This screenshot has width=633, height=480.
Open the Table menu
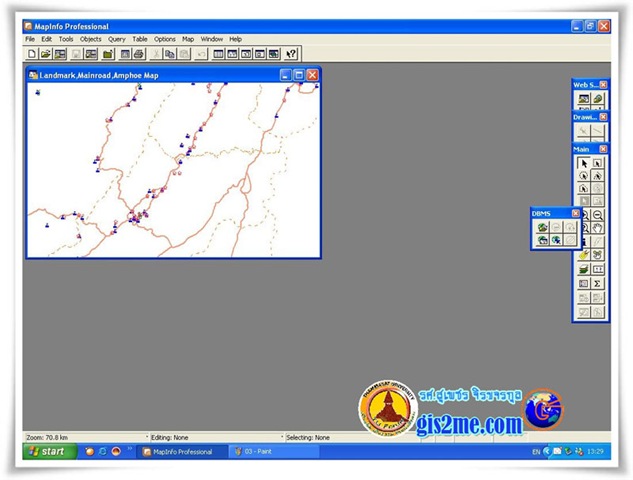coord(140,39)
